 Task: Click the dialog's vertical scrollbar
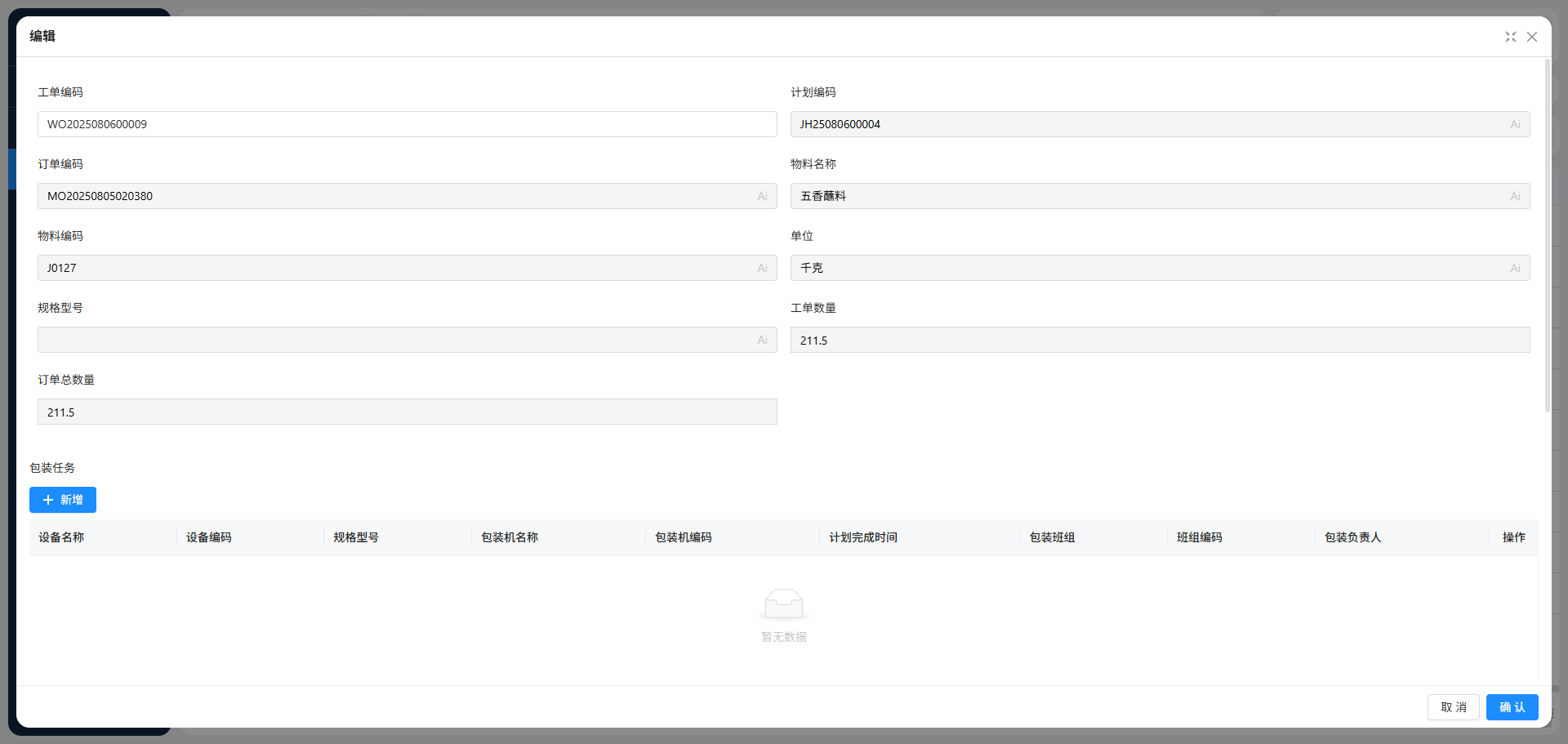[1547, 235]
